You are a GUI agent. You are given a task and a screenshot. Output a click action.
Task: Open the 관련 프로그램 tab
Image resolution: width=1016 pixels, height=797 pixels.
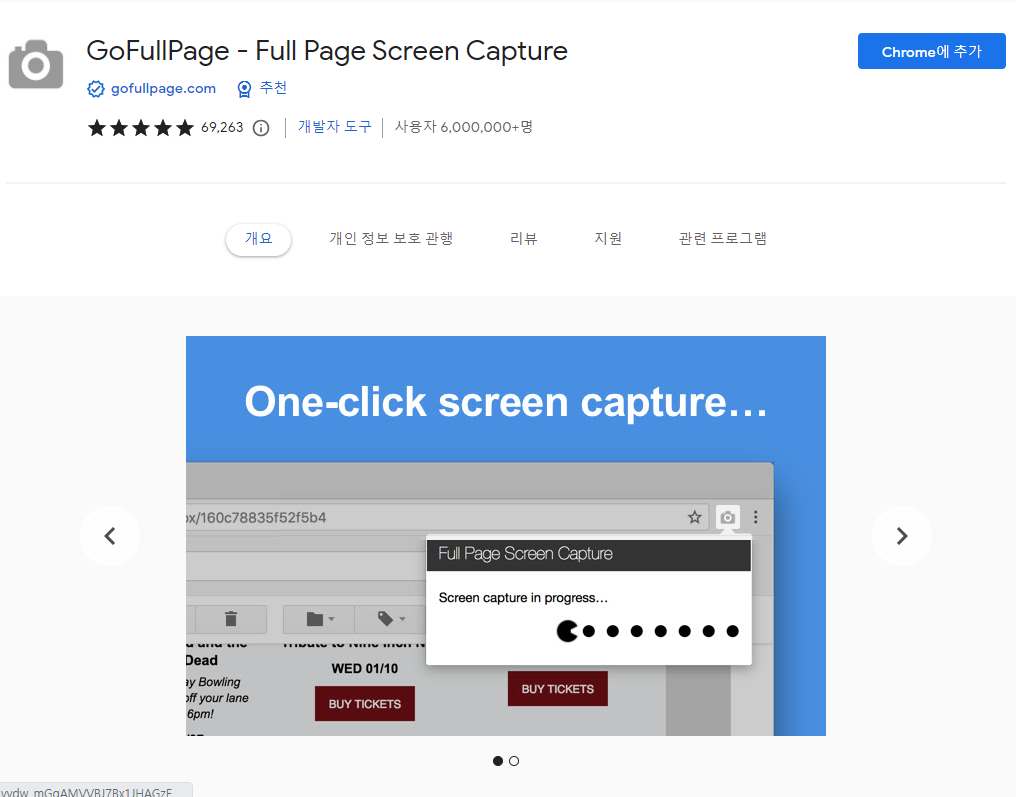(x=722, y=238)
